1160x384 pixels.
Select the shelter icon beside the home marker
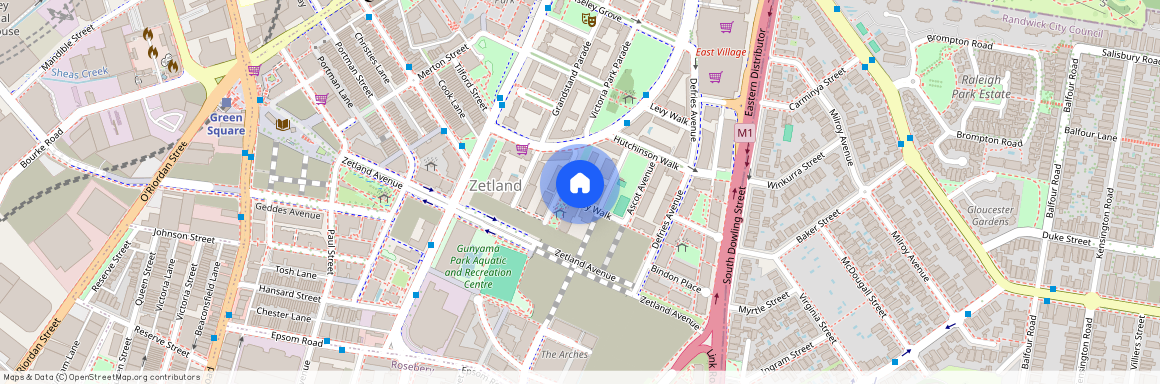tap(561, 212)
